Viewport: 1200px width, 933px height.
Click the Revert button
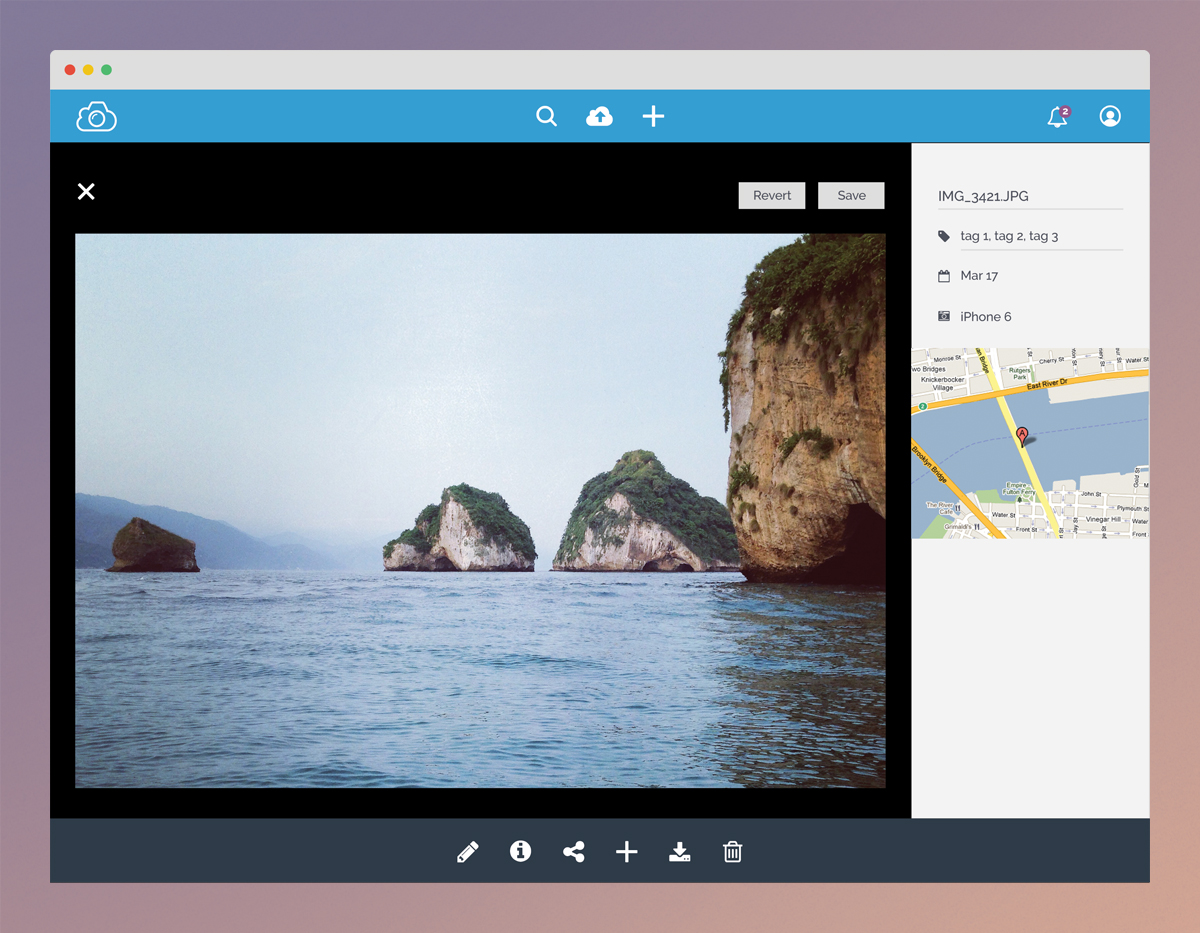[772, 195]
